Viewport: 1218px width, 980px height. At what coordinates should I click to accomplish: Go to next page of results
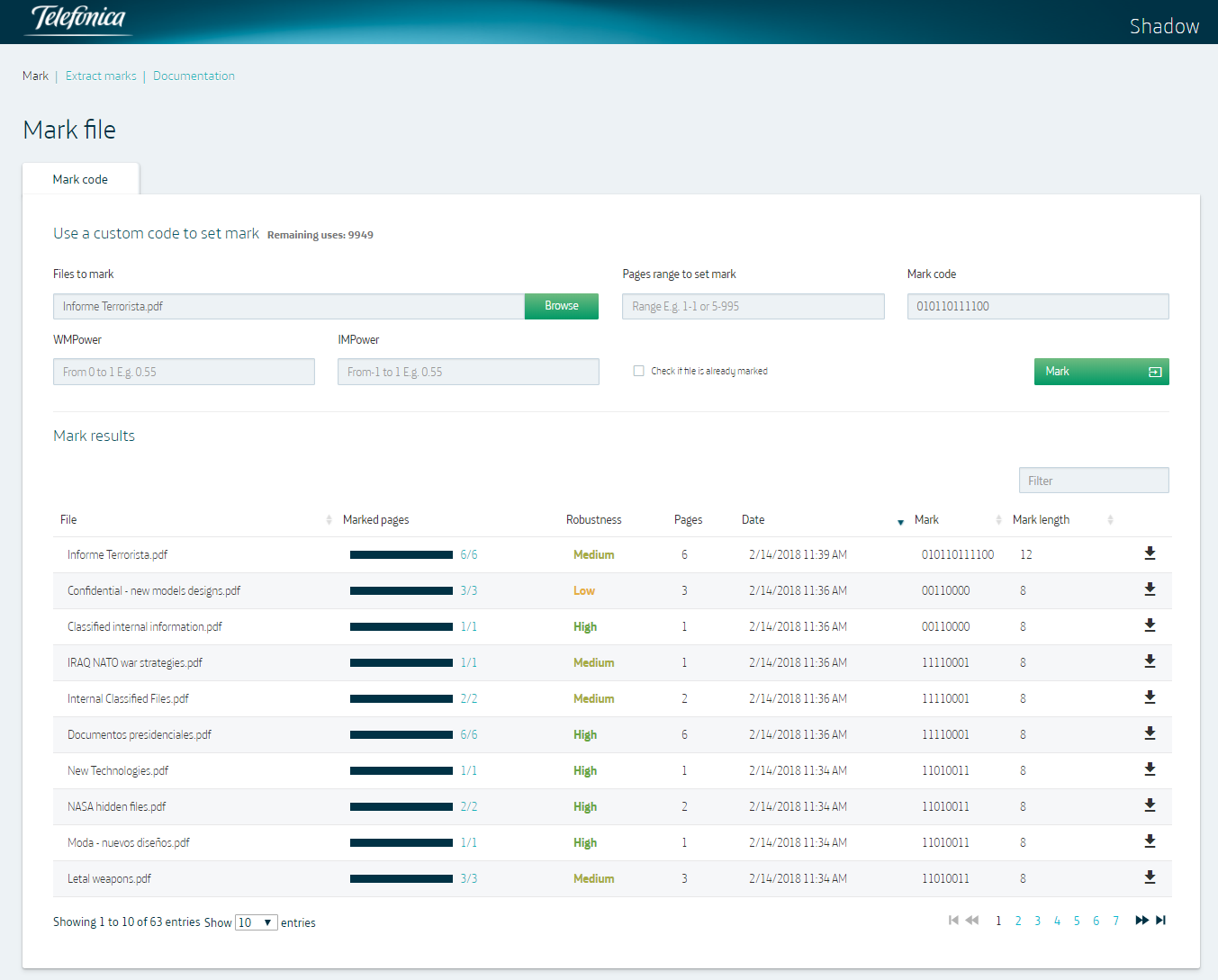point(1141,920)
